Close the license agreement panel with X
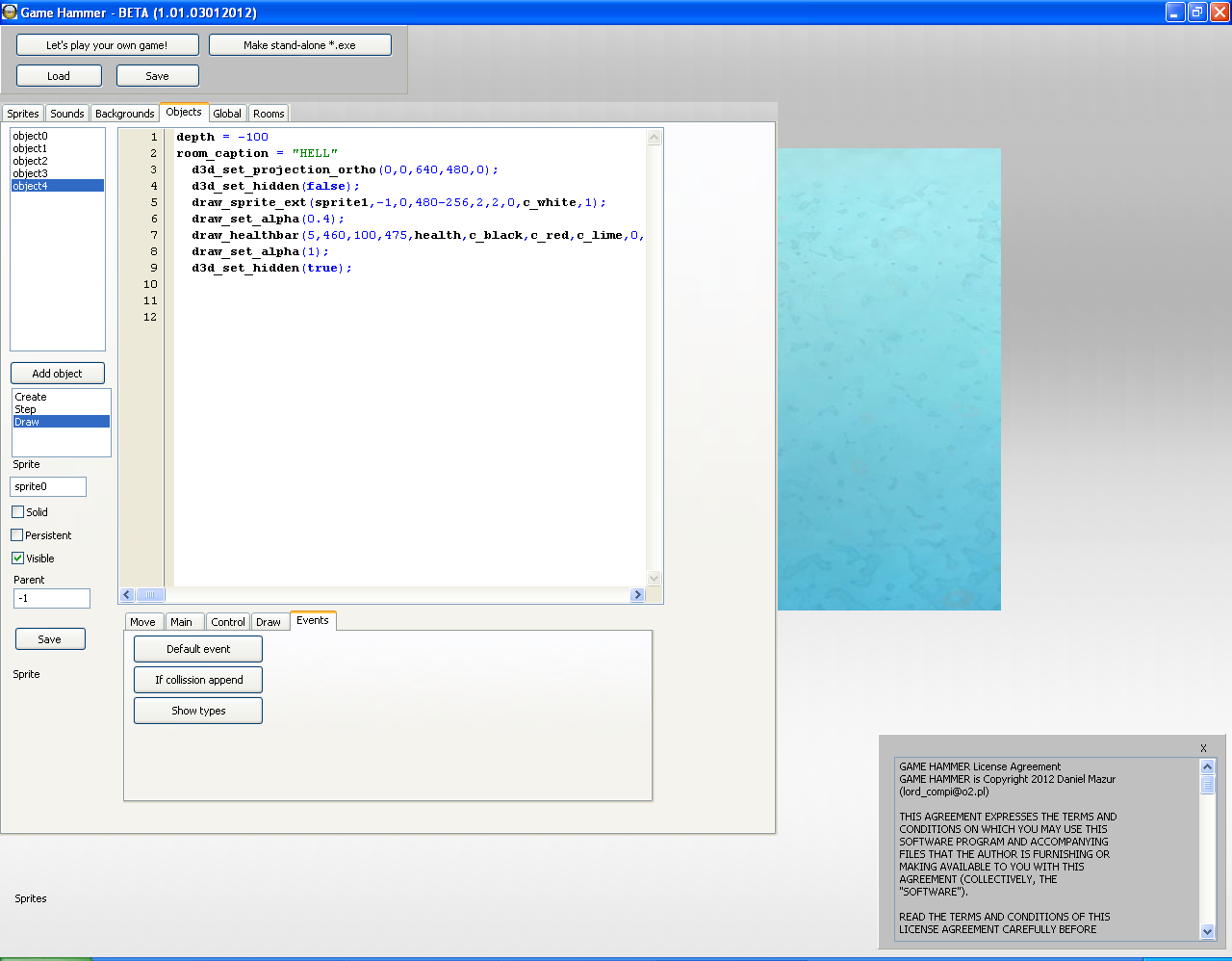Image resolution: width=1232 pixels, height=961 pixels. point(1203,748)
